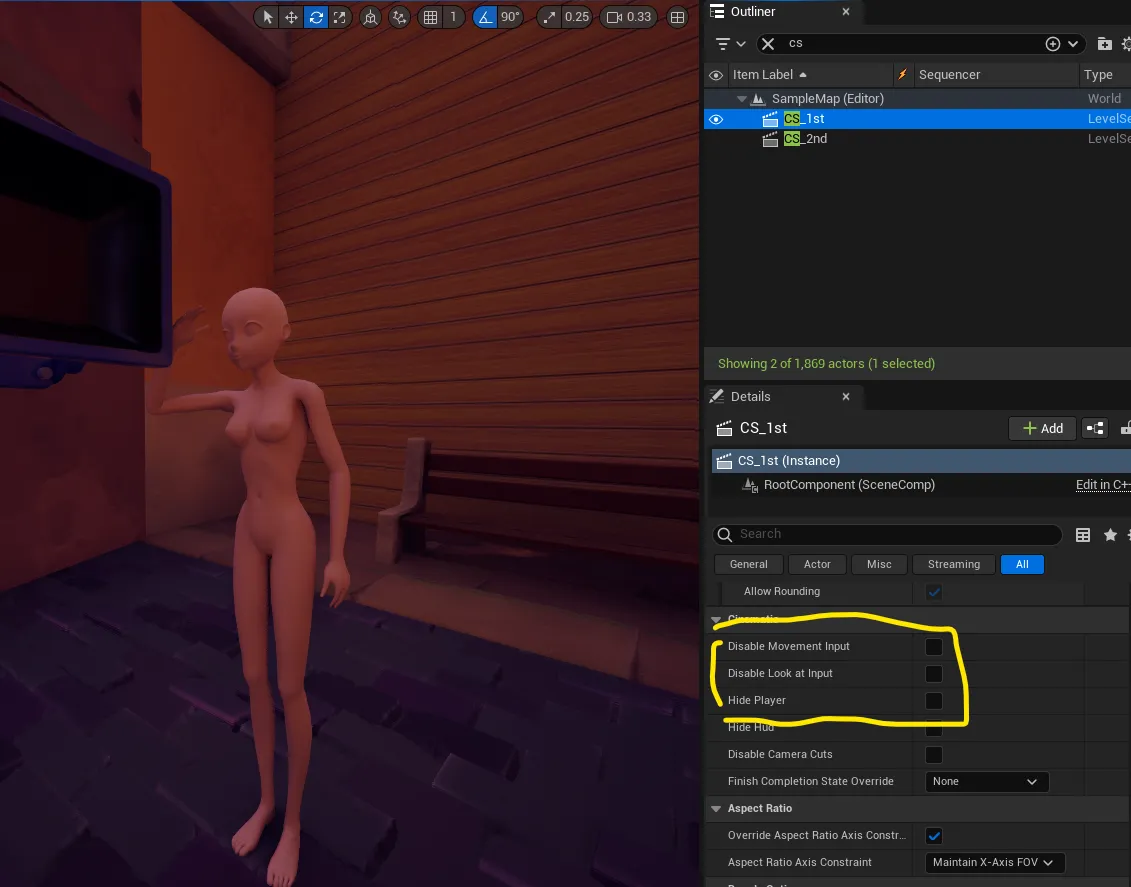Click the Details search field
Image resolution: width=1131 pixels, height=887 pixels.
click(x=887, y=534)
